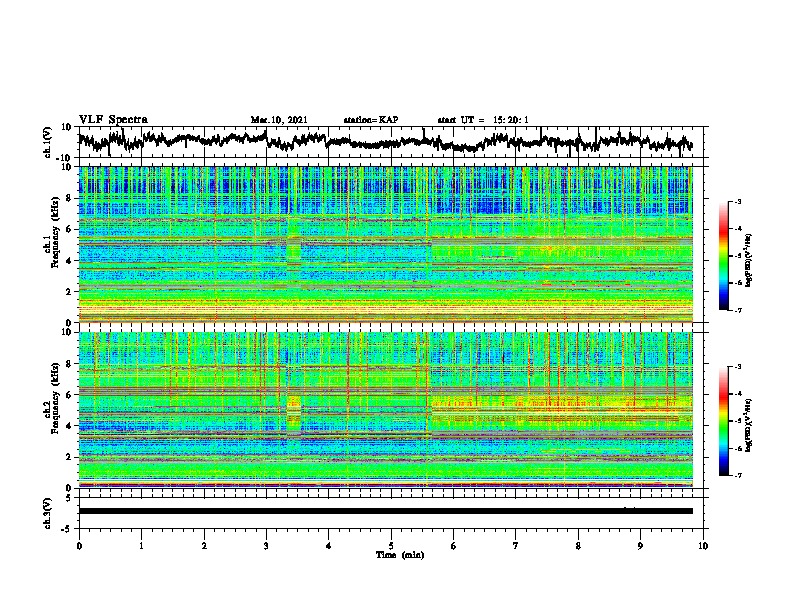Select the "start UT = 15:20:1" text
792x612 pixels.
483,120
